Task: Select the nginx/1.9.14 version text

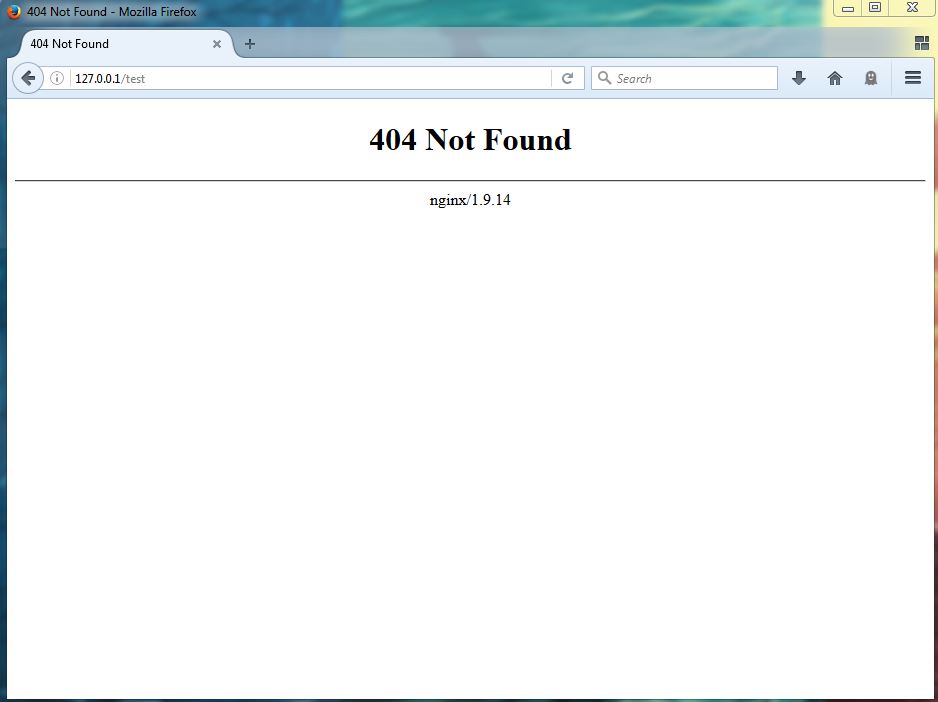Action: (x=469, y=199)
